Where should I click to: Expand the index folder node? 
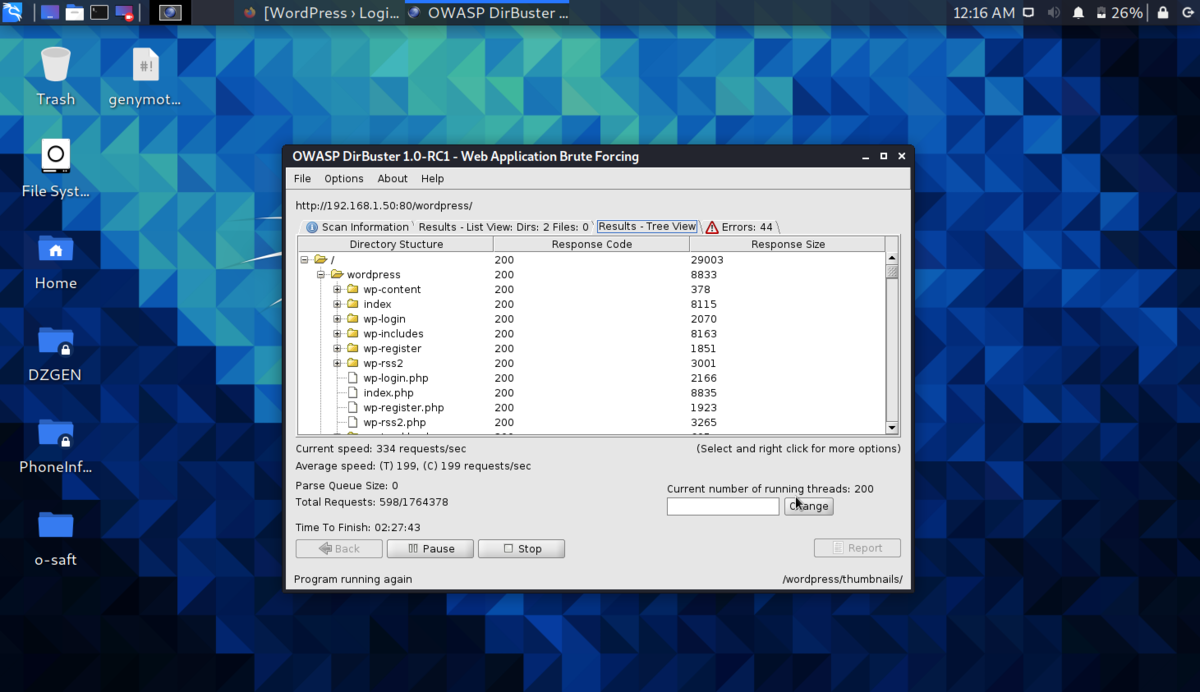(x=337, y=304)
